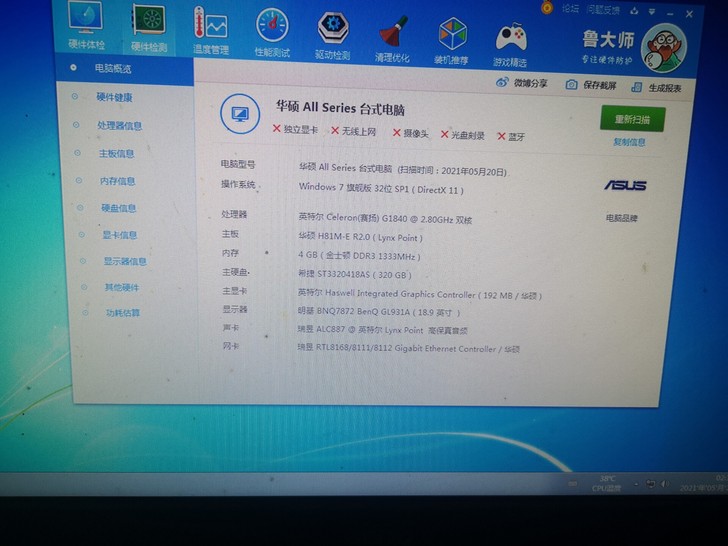728x546 pixels.
Task: Click the volume speaker icon in tray
Action: tap(665, 484)
